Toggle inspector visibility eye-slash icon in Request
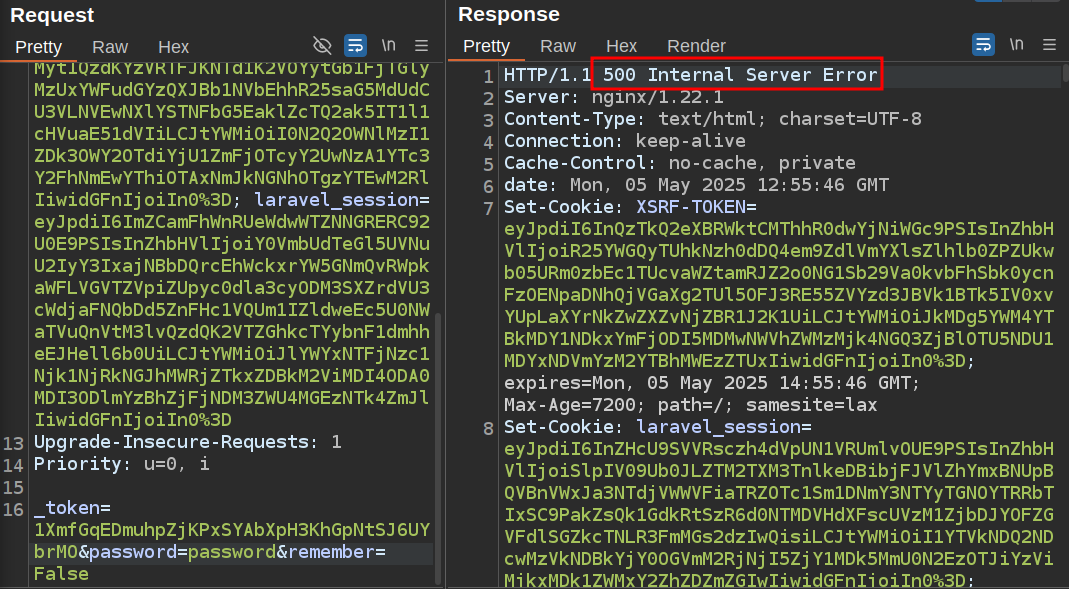This screenshot has width=1069, height=589. (322, 45)
